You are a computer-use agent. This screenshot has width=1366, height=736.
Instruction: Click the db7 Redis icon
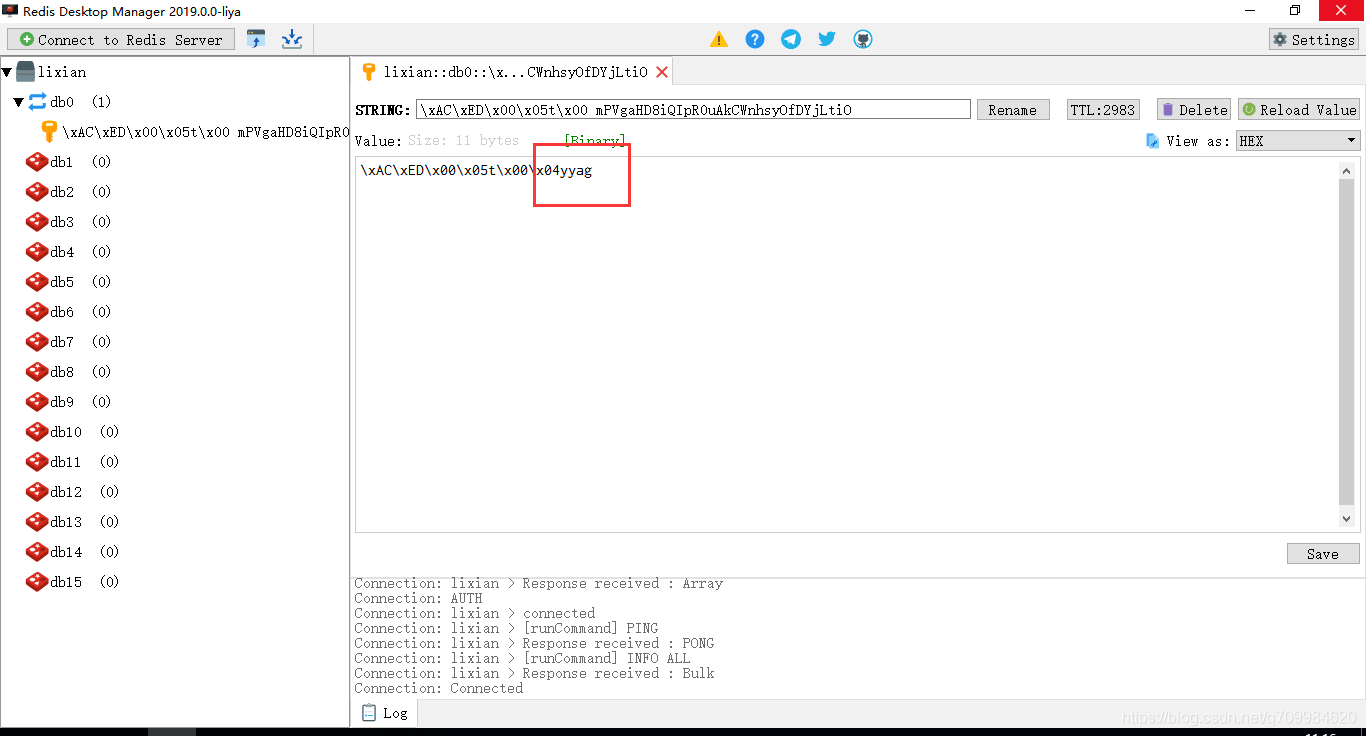[37, 342]
